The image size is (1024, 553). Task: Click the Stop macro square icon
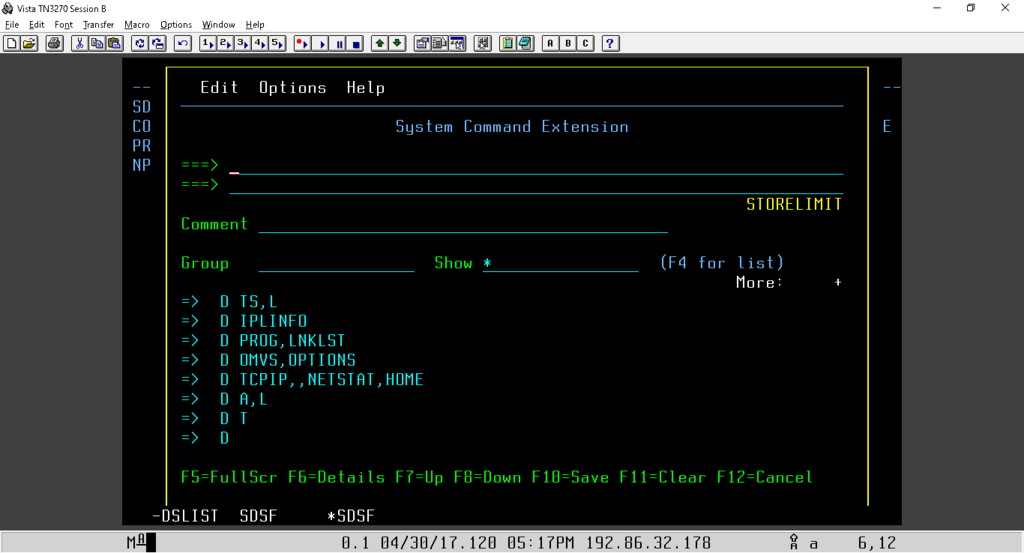coord(356,44)
